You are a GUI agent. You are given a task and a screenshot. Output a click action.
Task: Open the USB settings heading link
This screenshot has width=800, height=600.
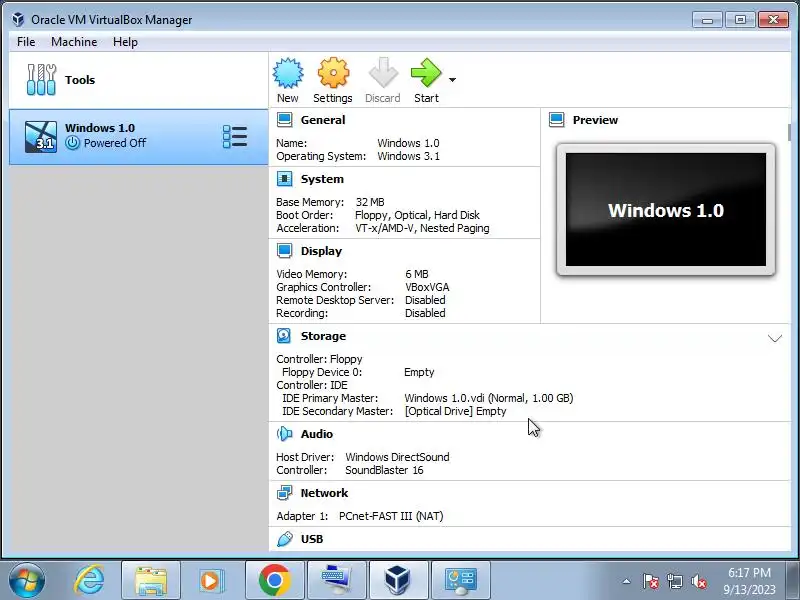312,539
